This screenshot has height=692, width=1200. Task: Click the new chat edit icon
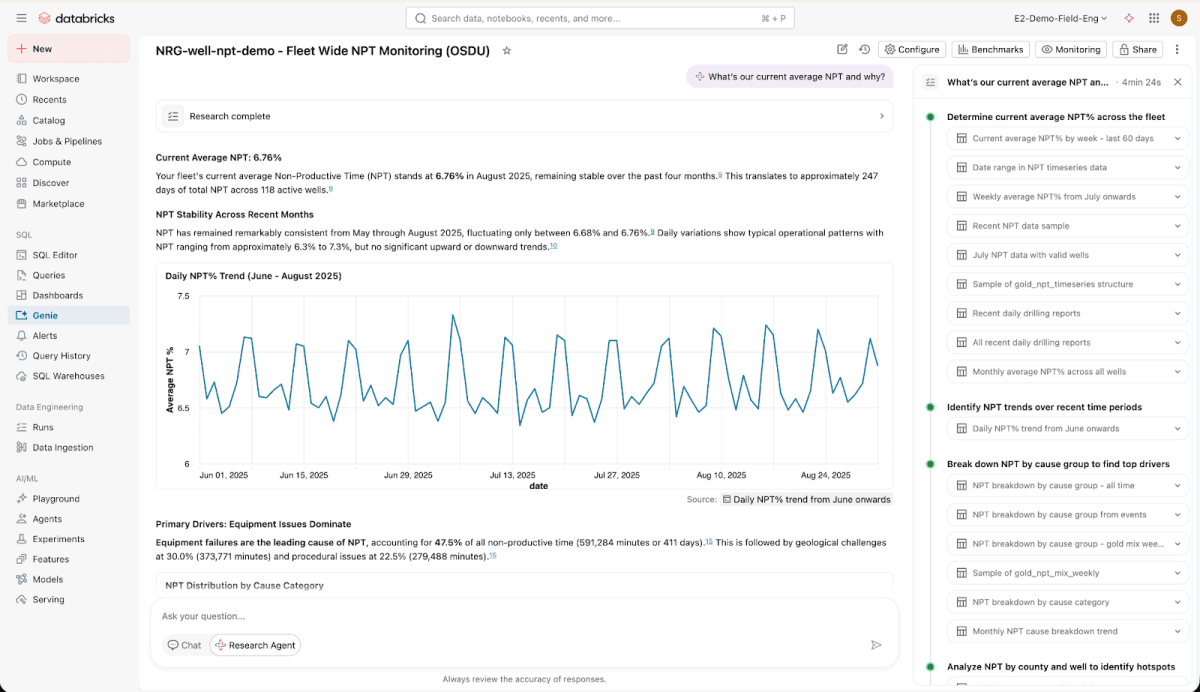(842, 49)
